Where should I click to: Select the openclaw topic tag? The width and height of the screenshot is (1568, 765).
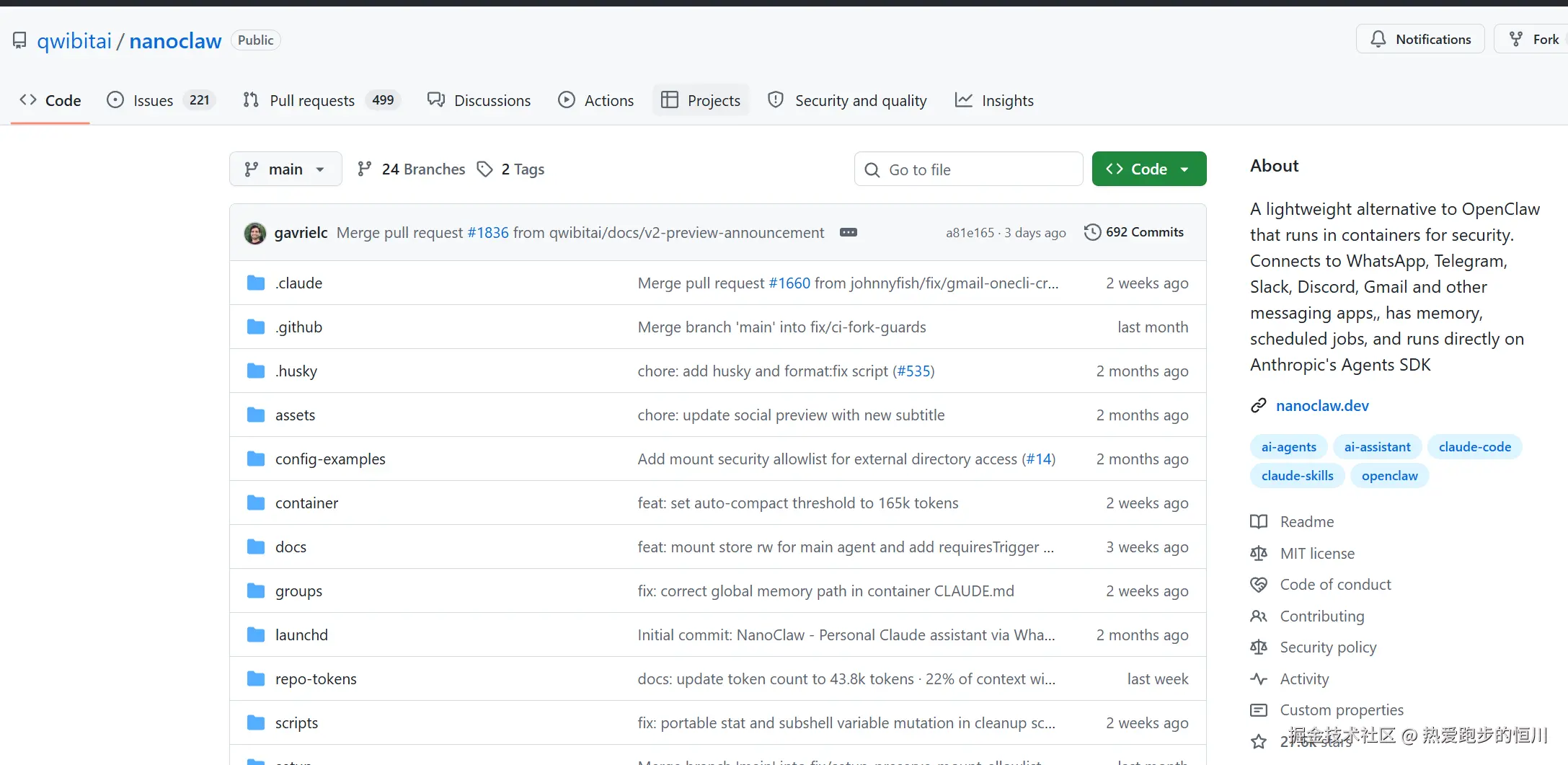pyautogui.click(x=1390, y=476)
